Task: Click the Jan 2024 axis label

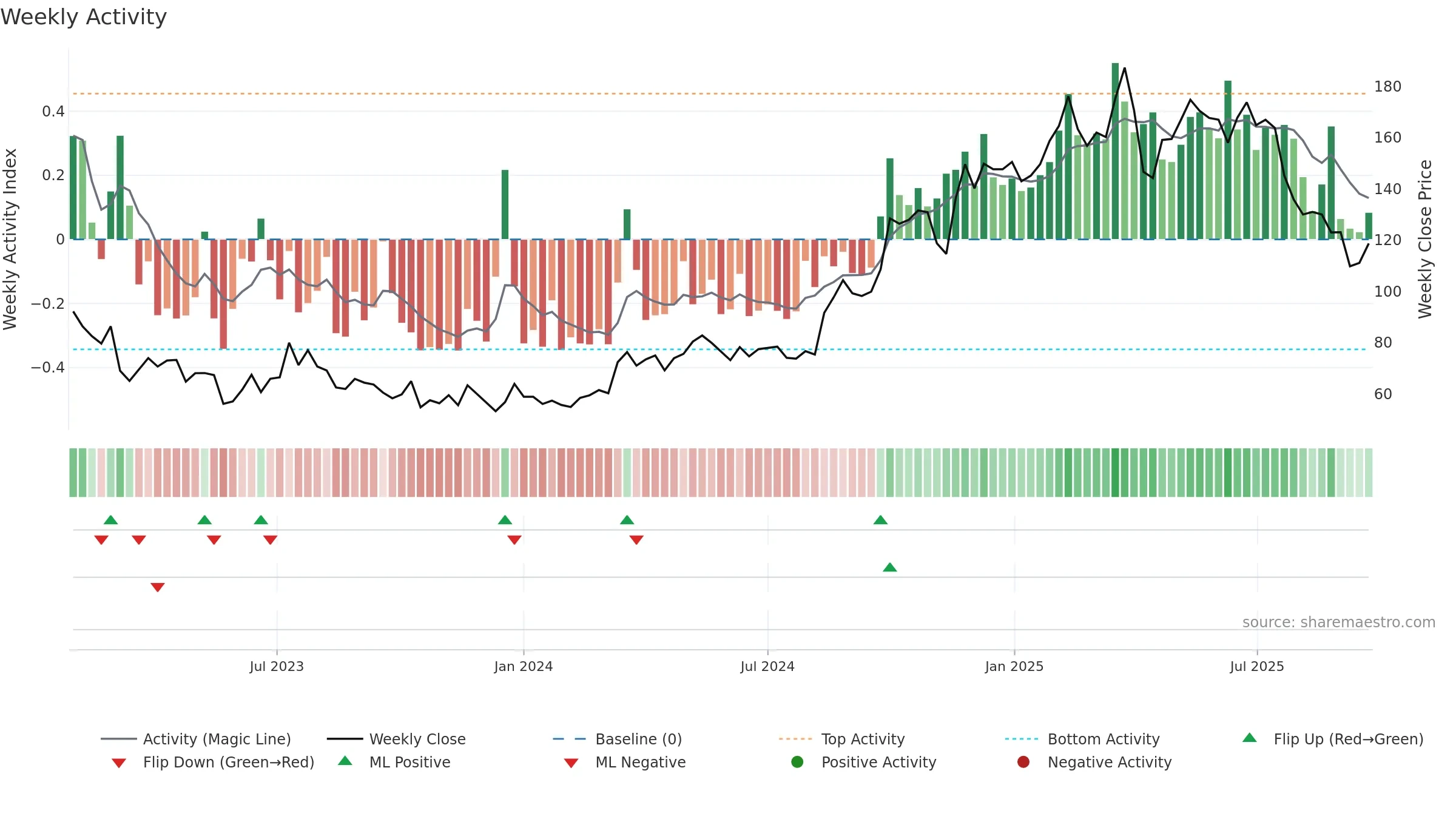Action: click(524, 666)
